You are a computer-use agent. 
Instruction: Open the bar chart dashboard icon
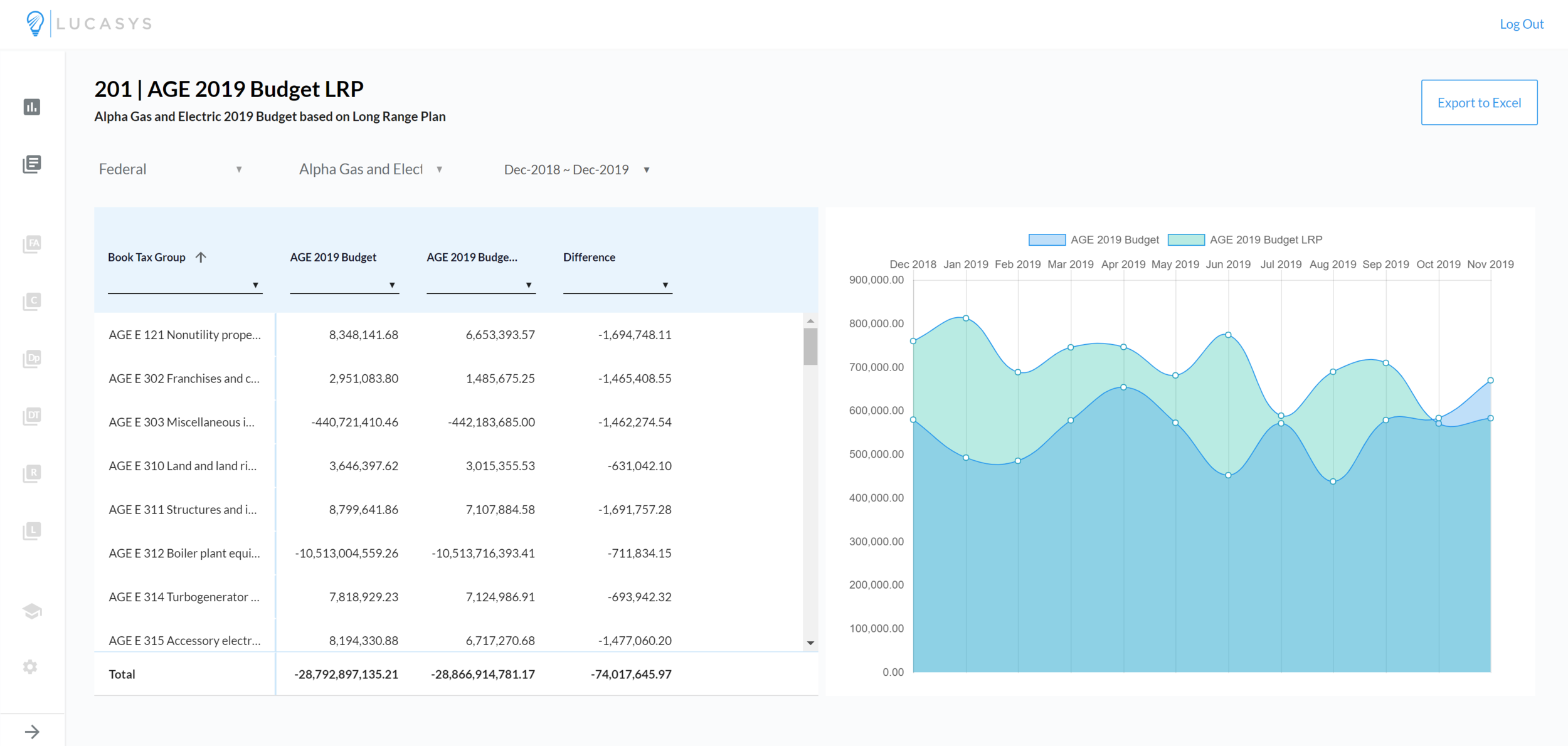tap(32, 107)
